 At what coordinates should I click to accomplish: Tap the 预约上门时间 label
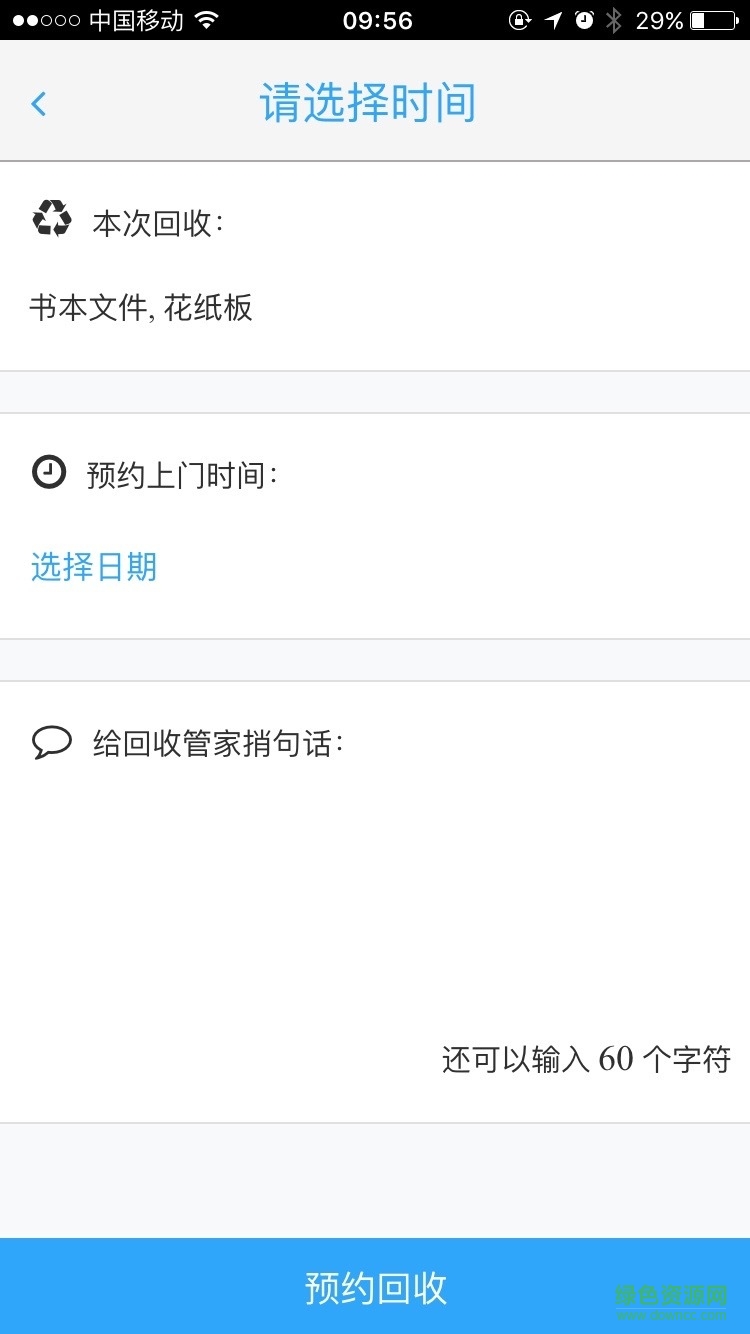point(182,475)
